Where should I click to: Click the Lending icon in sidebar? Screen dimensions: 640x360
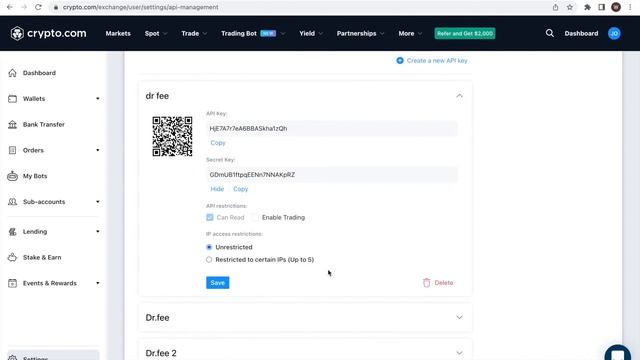tap(13, 231)
